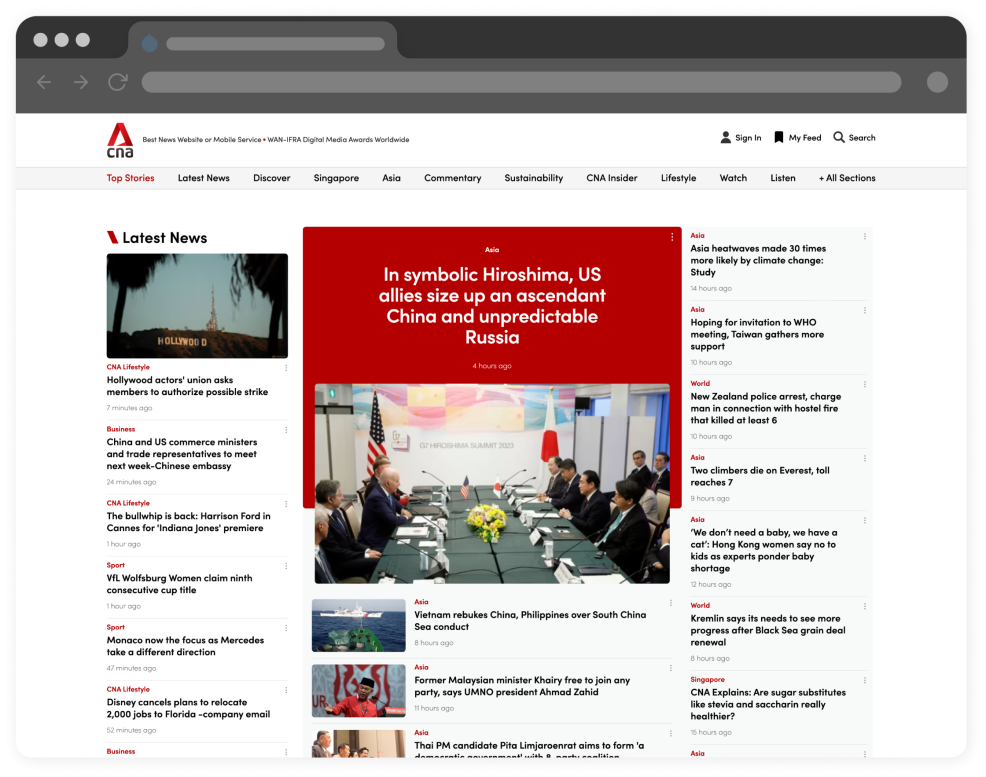Click the browser back arrow
This screenshot has height=777, width=986.
pos(44,82)
